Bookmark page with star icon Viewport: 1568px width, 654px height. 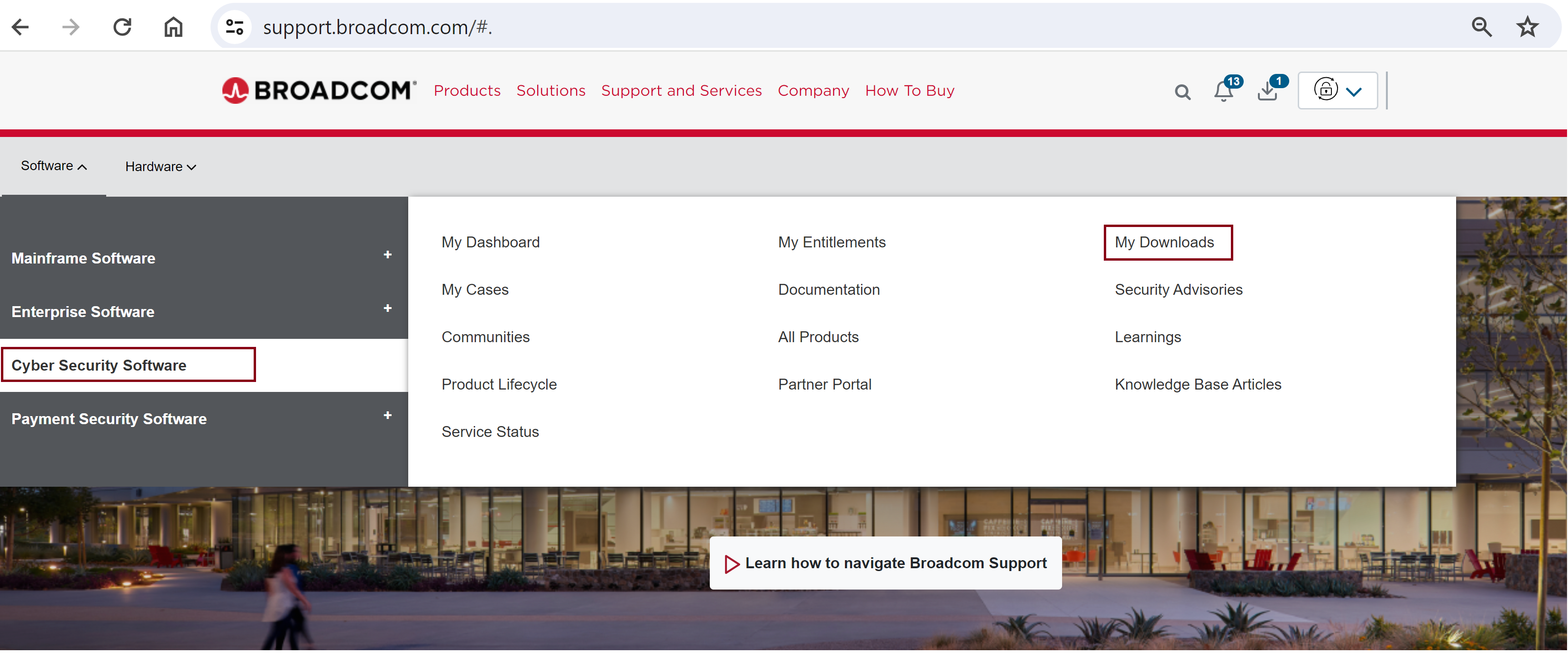tap(1527, 27)
